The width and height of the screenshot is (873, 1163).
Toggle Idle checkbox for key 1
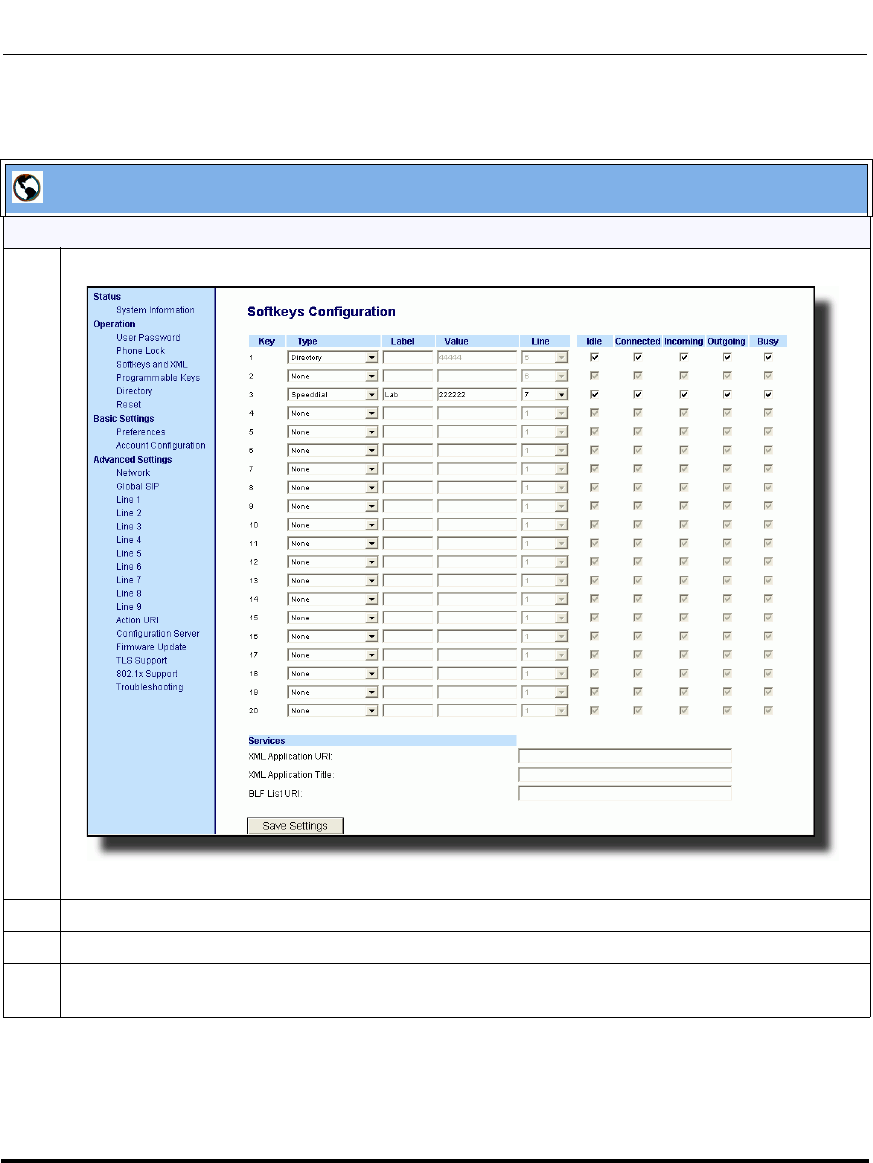594,357
